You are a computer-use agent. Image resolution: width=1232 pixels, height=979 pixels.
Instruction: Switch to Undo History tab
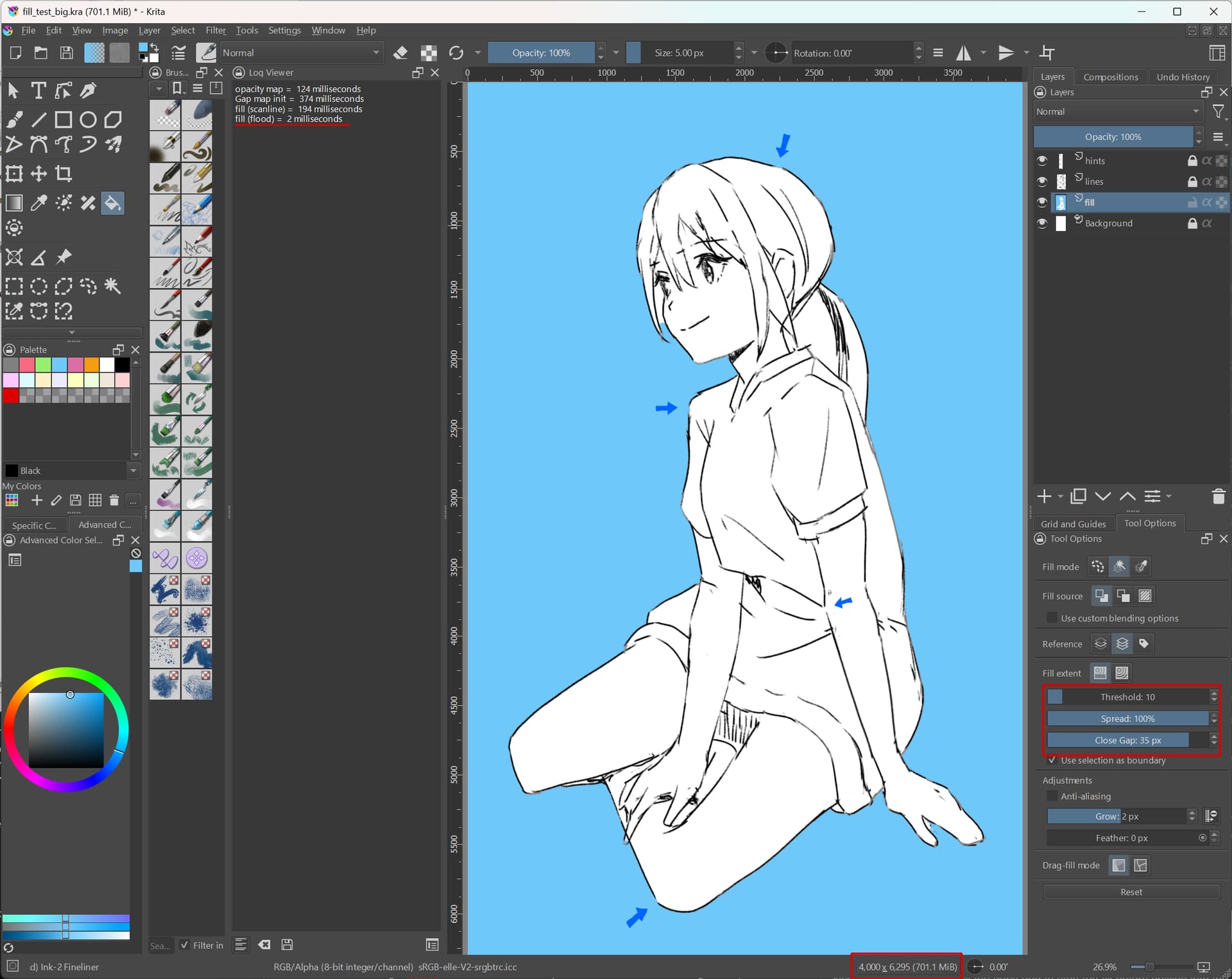tap(1183, 77)
